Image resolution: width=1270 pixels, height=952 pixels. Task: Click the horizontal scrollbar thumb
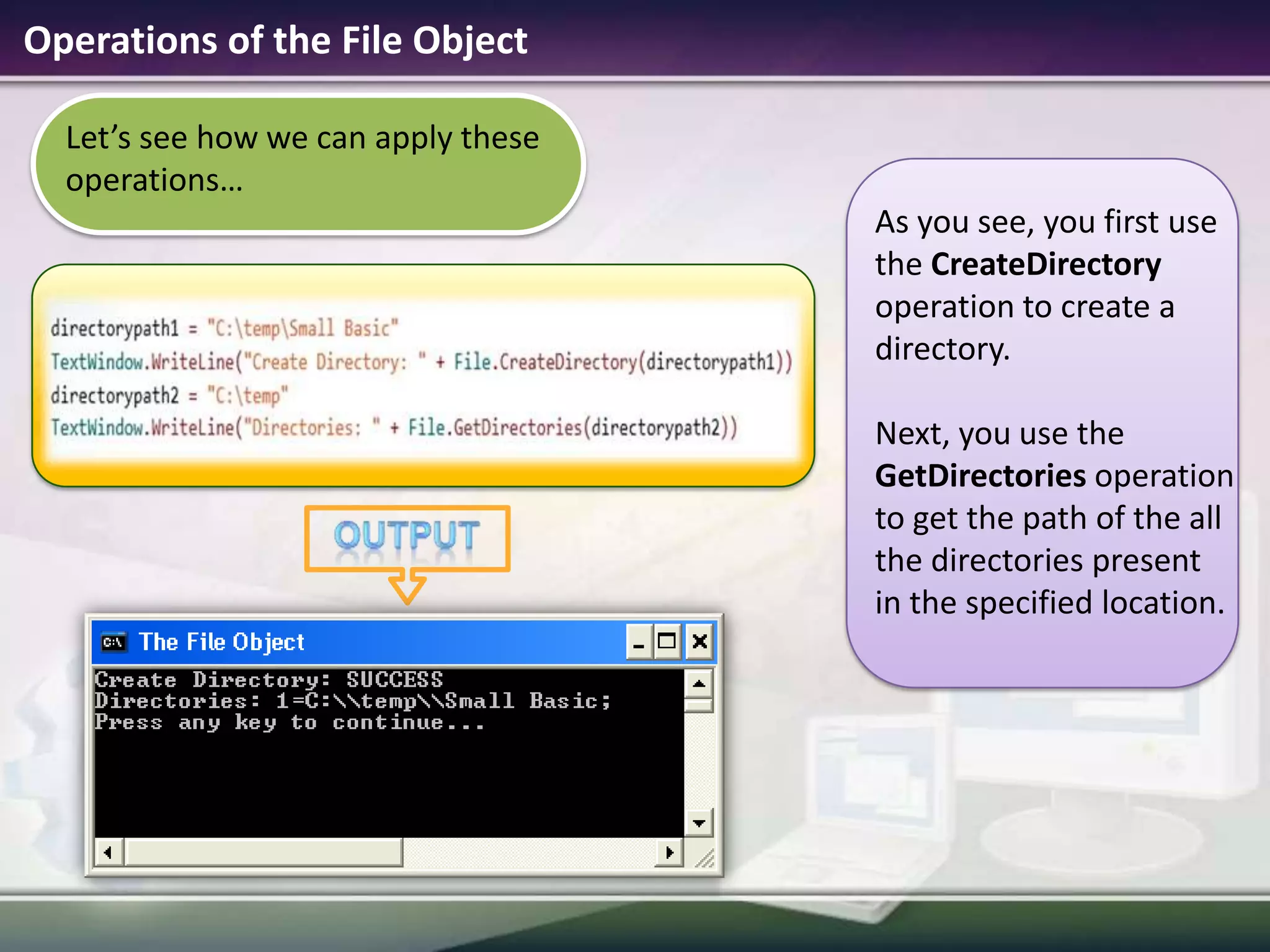point(264,852)
